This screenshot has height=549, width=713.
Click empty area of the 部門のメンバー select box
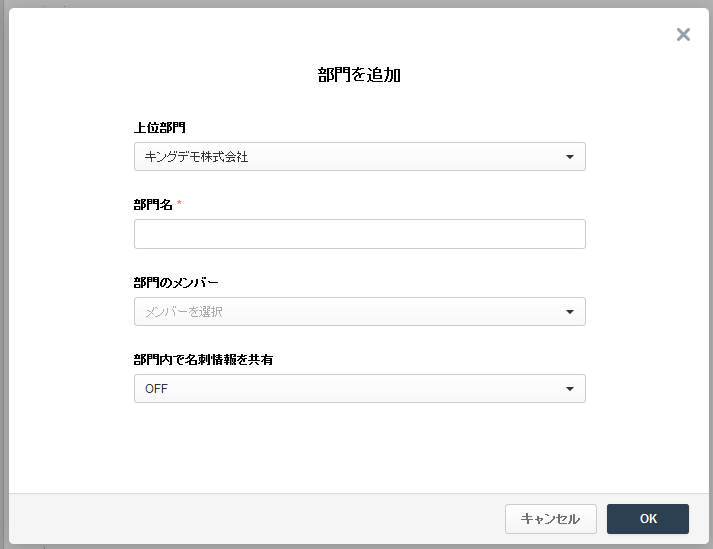(400, 312)
